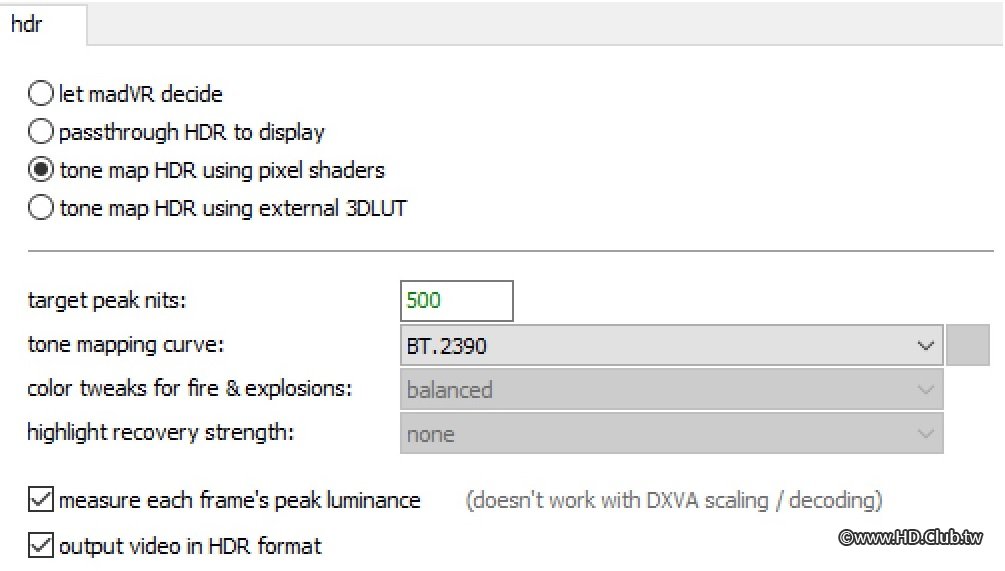1005x571 pixels.
Task: Click the chevron arrow of tone mapping curve
Action: (x=924, y=346)
